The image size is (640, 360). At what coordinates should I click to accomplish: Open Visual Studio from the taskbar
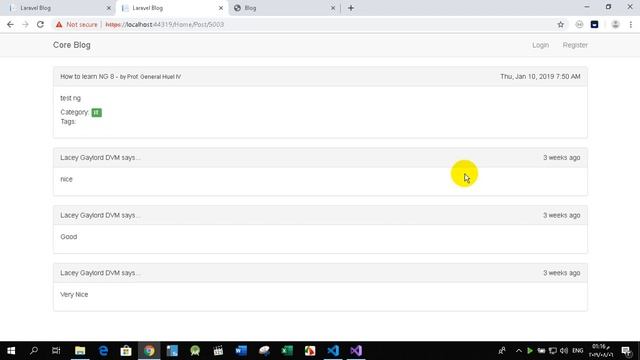tap(356, 351)
